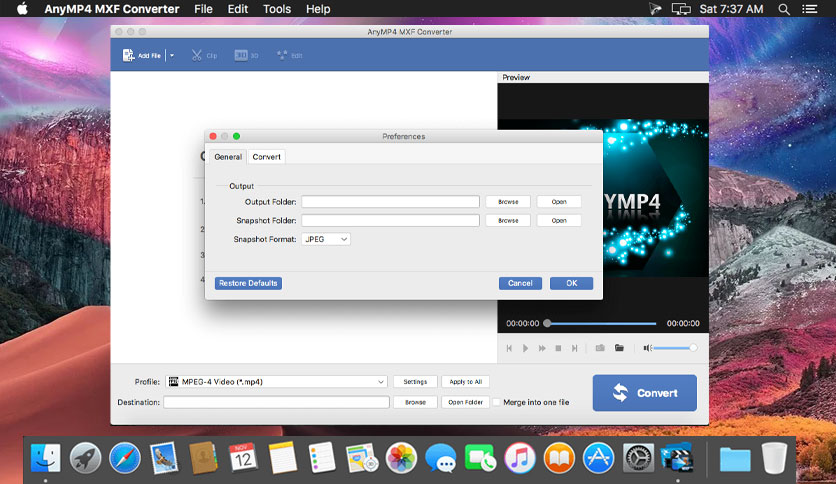Open Spotlight search in menu bar

point(784,9)
